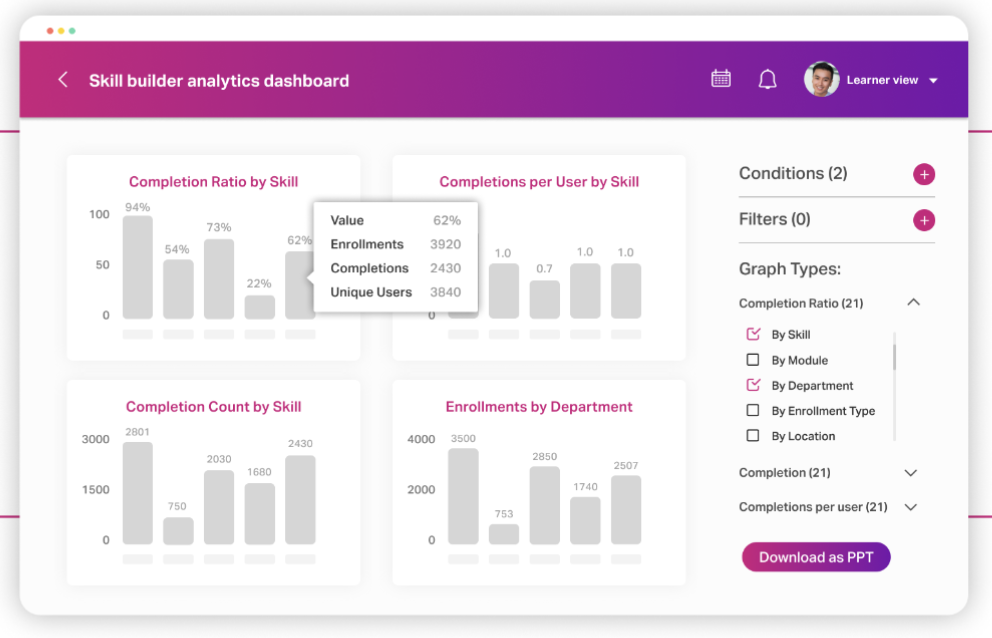Click the back arrow in the header
This screenshot has height=638, width=992.
click(63, 80)
